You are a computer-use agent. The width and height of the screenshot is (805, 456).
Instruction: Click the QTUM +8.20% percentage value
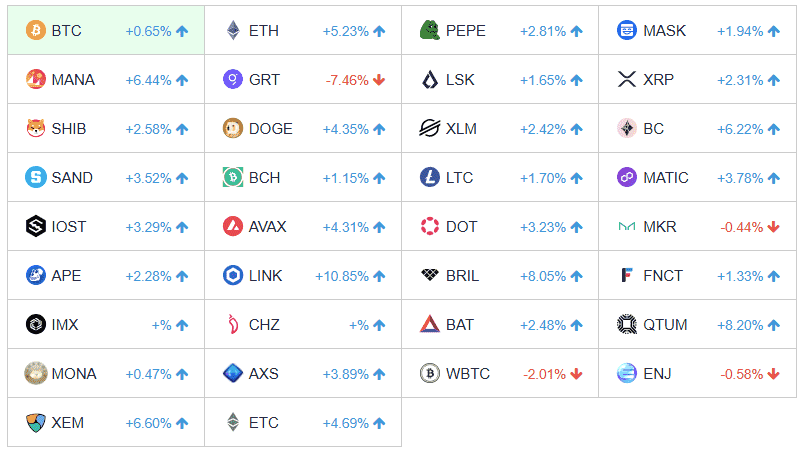[740, 325]
